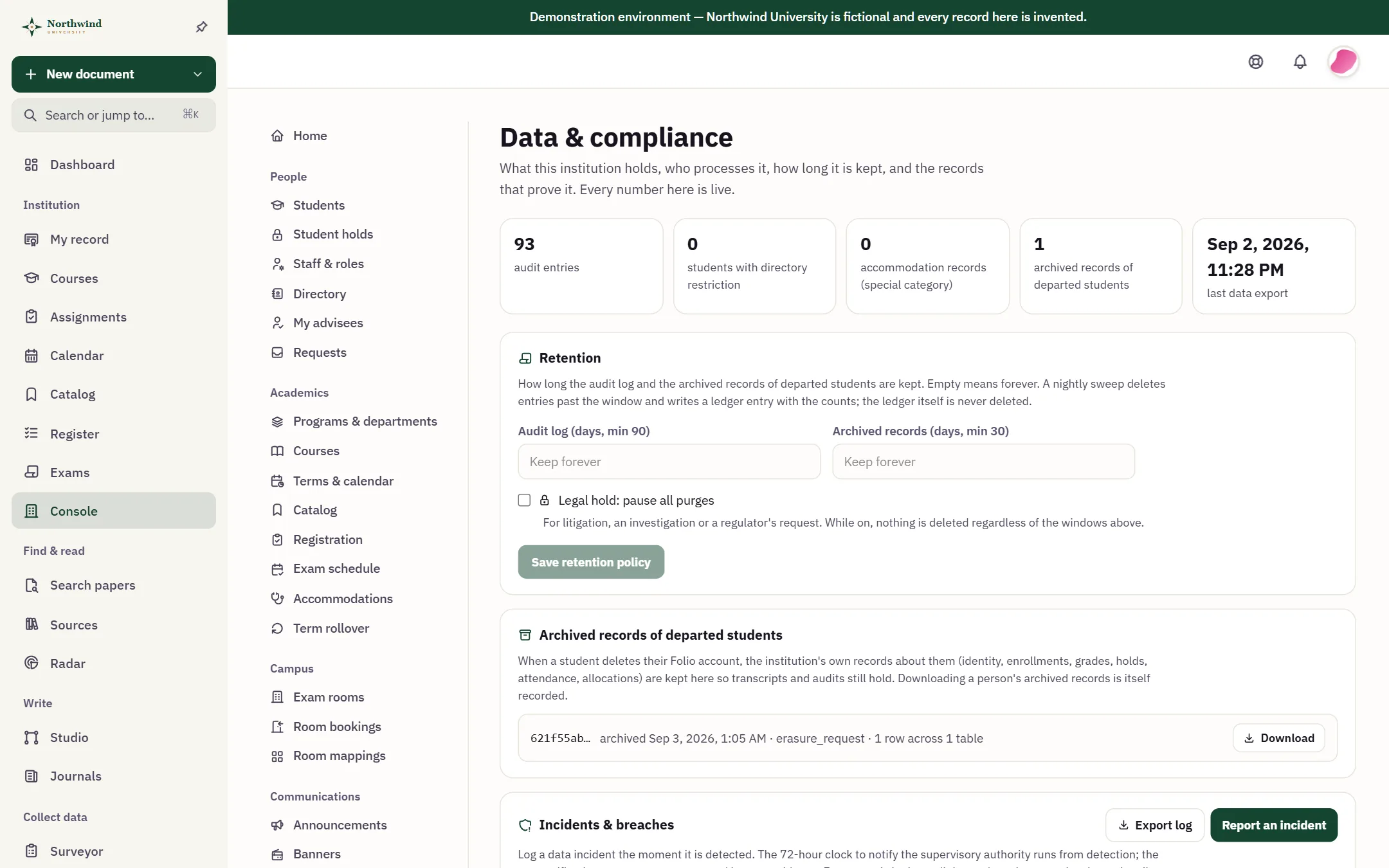Click the Sources books icon

point(31,624)
